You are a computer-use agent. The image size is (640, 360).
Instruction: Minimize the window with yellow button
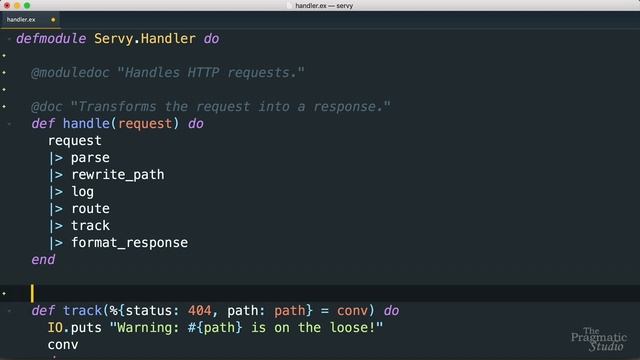point(17,5)
